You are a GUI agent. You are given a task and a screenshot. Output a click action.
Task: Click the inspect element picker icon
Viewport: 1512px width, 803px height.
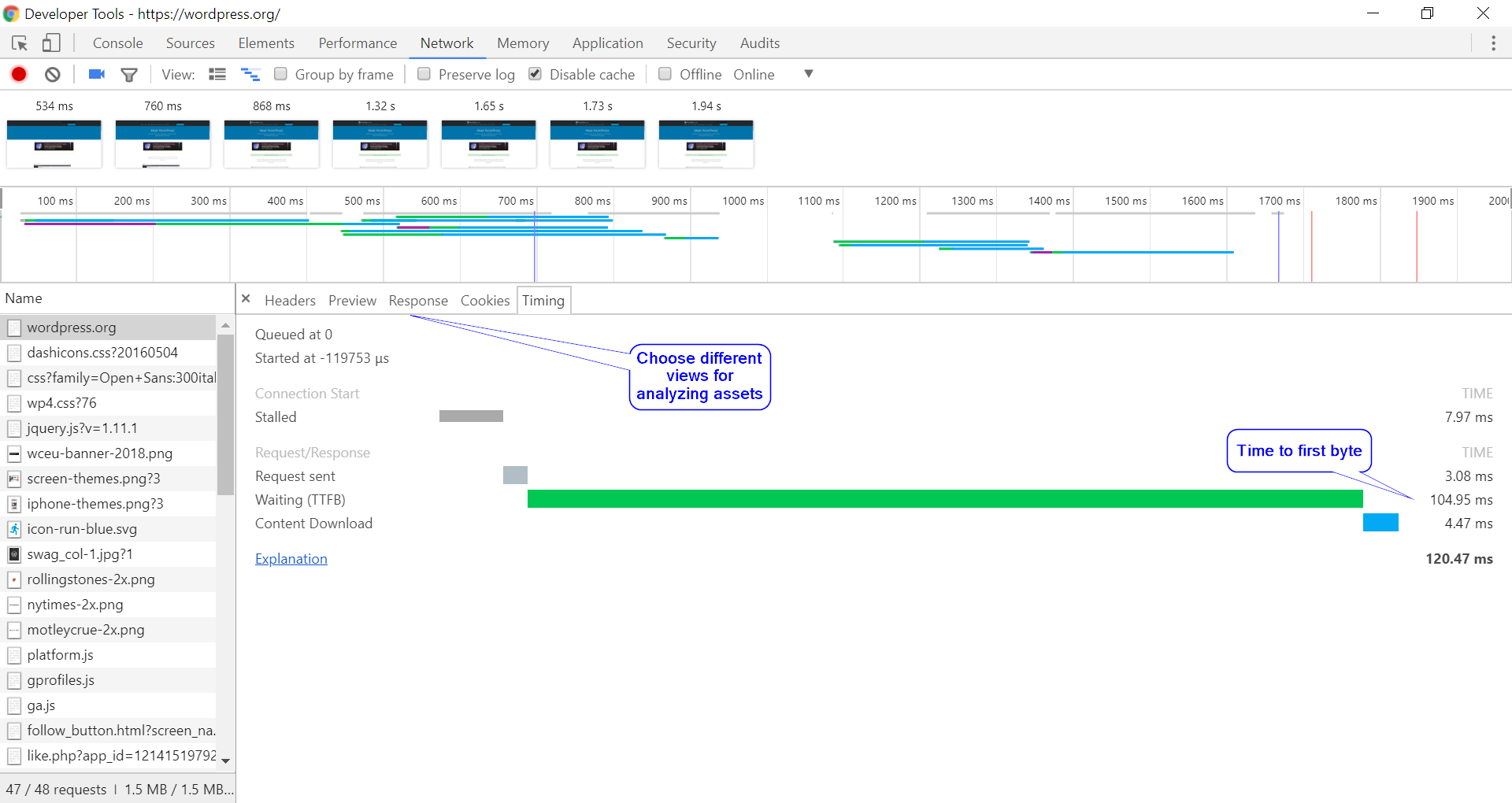(x=20, y=43)
